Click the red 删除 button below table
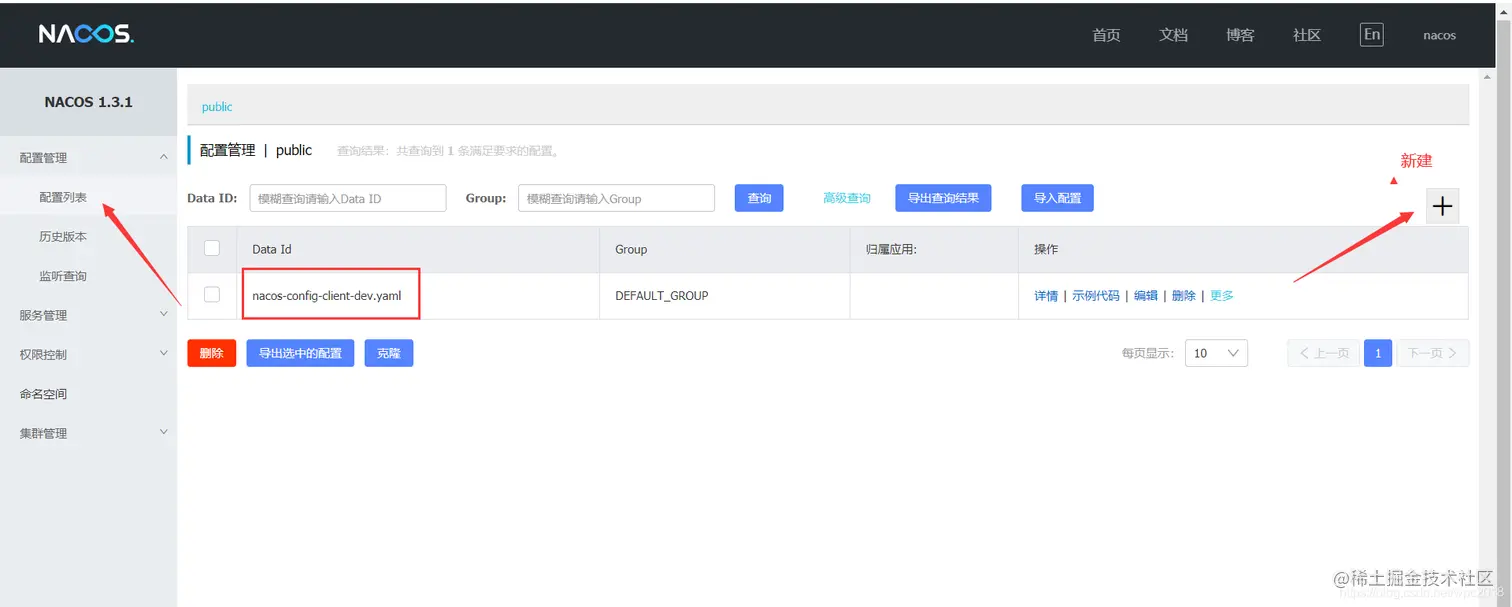Viewport: 1512px width, 607px height. (x=211, y=353)
